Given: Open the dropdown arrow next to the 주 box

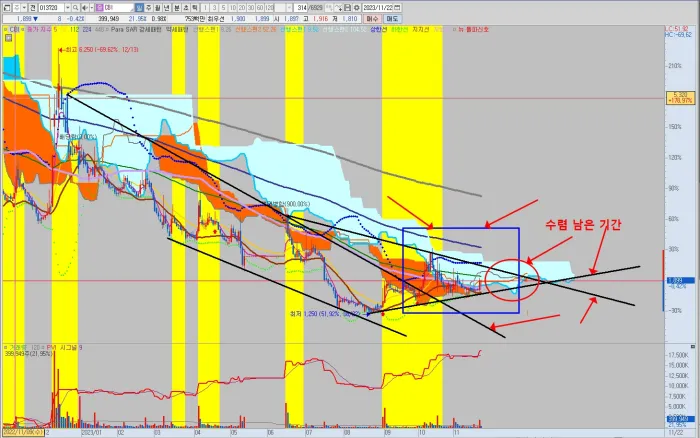Looking at the screenshot, I should point(24,8).
